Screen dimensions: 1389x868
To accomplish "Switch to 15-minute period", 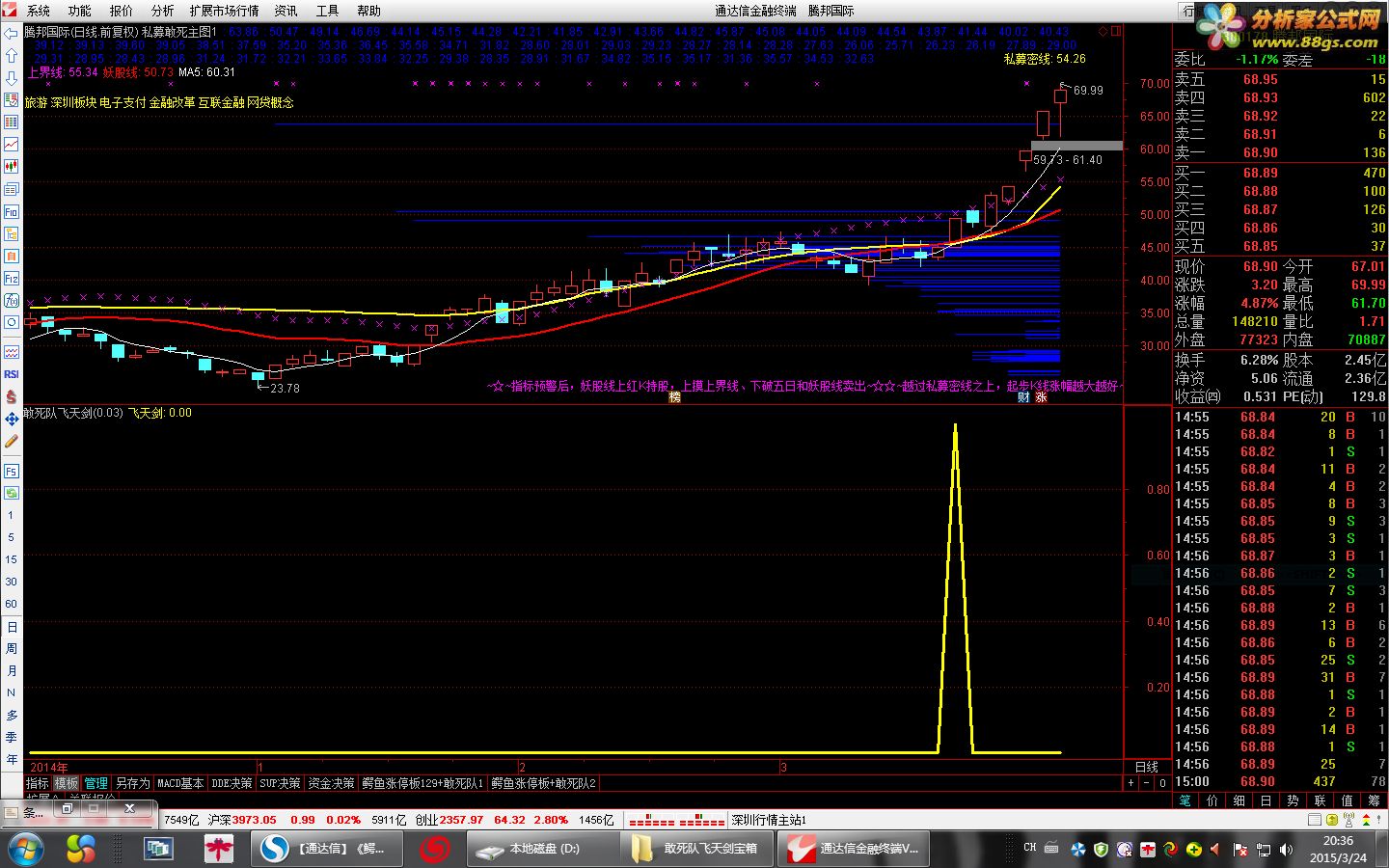I will (12, 559).
